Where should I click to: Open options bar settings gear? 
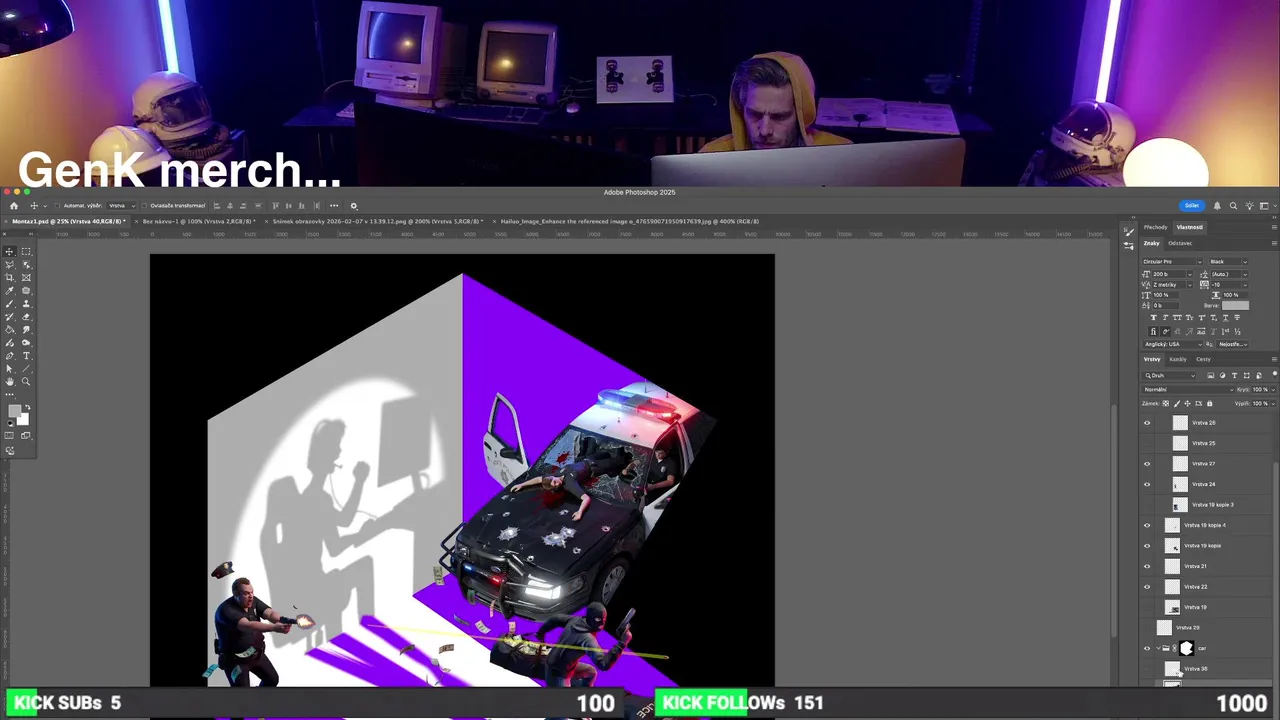(353, 206)
